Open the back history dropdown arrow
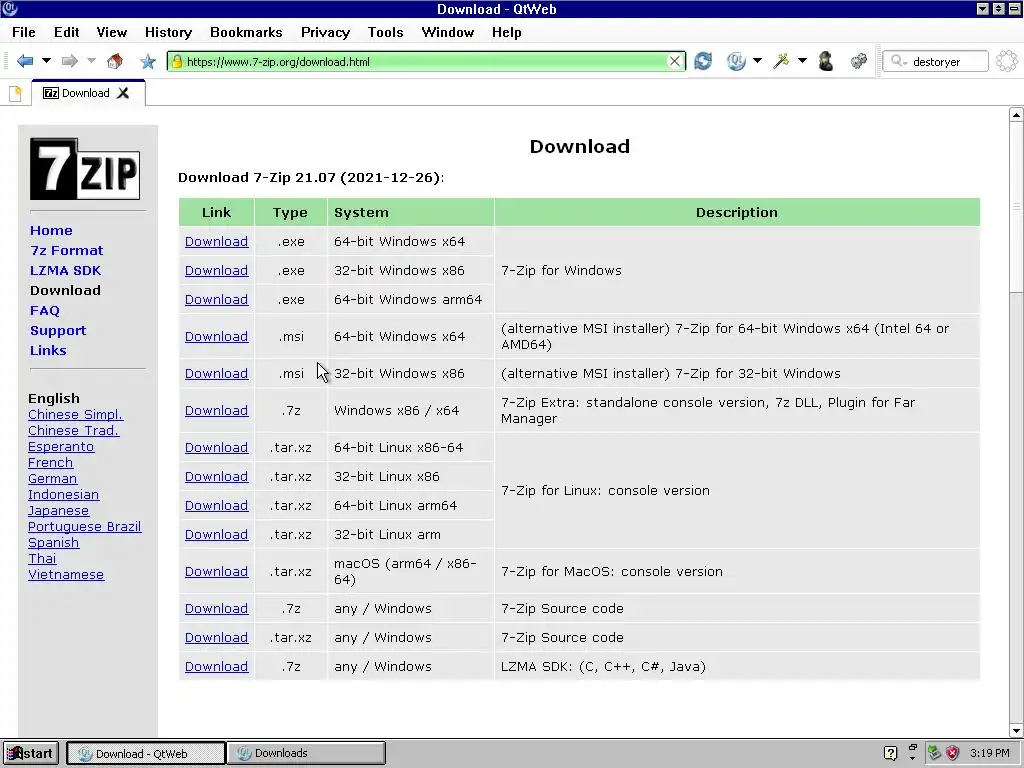1024x768 pixels. coord(46,61)
